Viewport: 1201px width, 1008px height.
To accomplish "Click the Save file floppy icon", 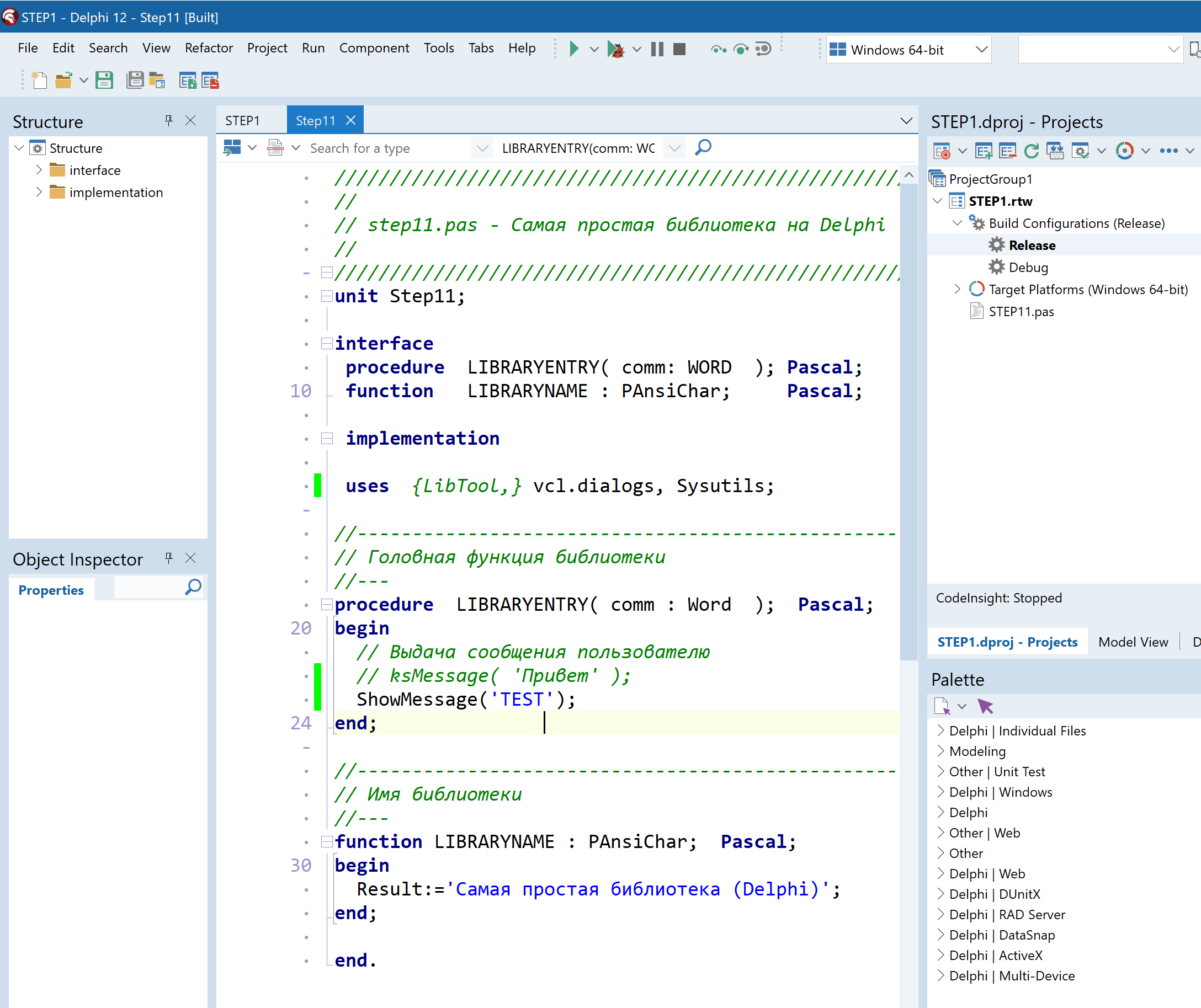I will coord(104,81).
